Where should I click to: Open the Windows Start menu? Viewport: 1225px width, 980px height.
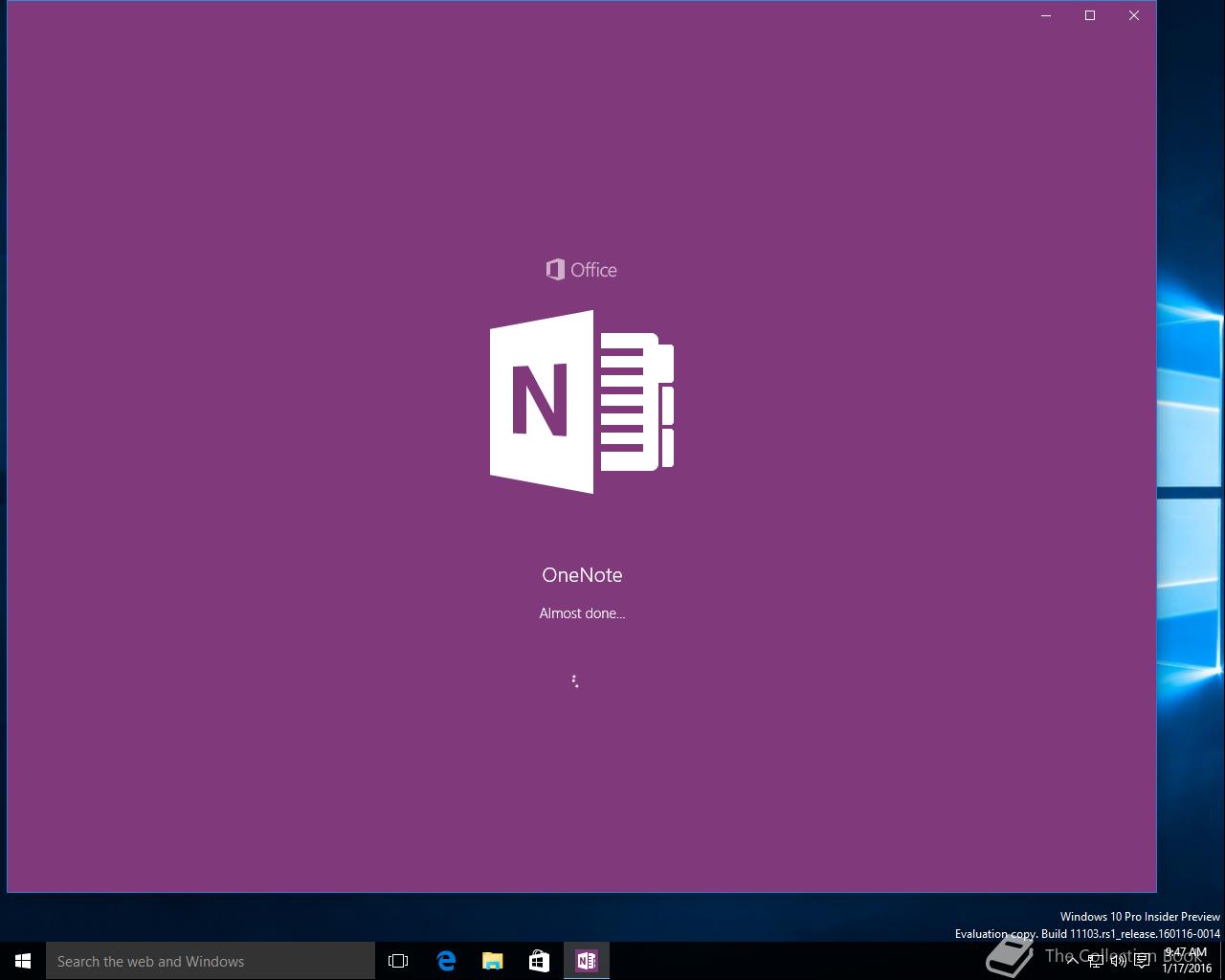click(23, 961)
